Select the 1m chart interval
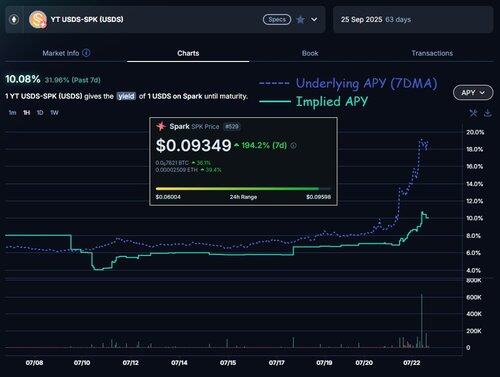Image resolution: width=500 pixels, height=377 pixels. coord(12,113)
